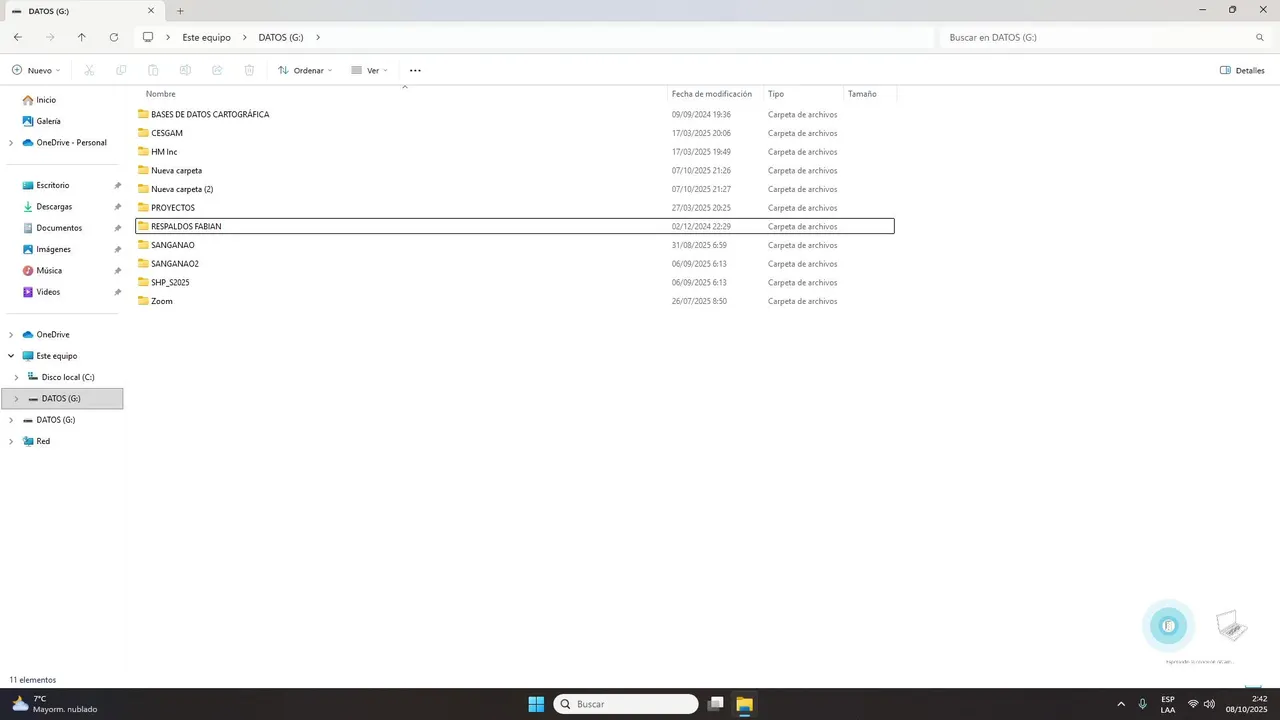1280x720 pixels.
Task: Expand the Disco local (C:) tree node
Action: [16, 377]
